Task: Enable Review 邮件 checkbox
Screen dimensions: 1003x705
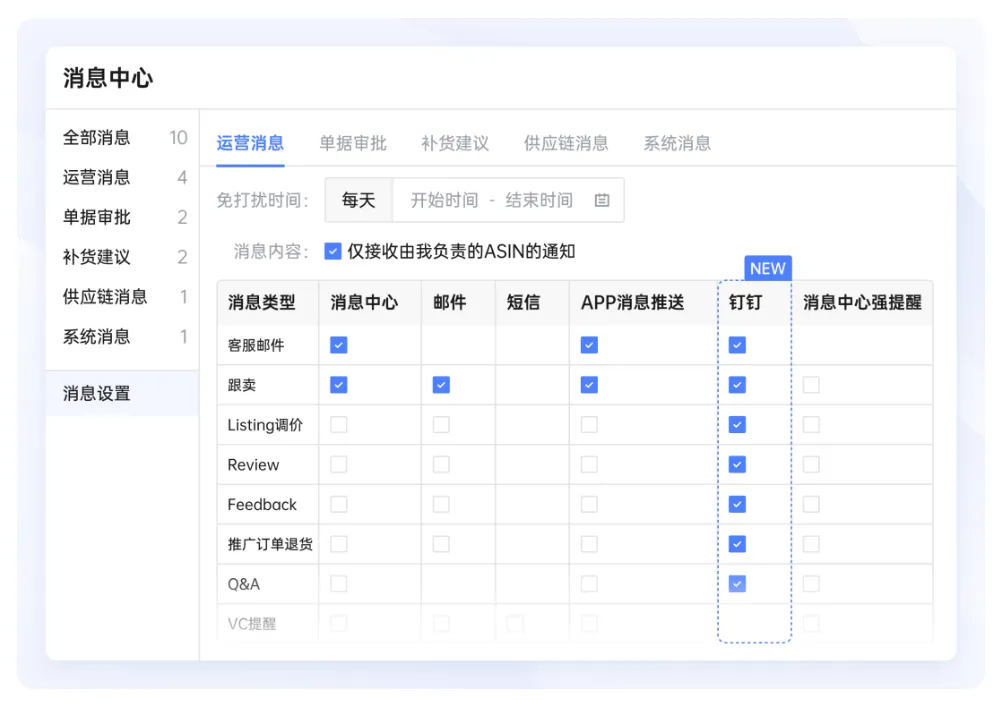Action: pyautogui.click(x=441, y=464)
